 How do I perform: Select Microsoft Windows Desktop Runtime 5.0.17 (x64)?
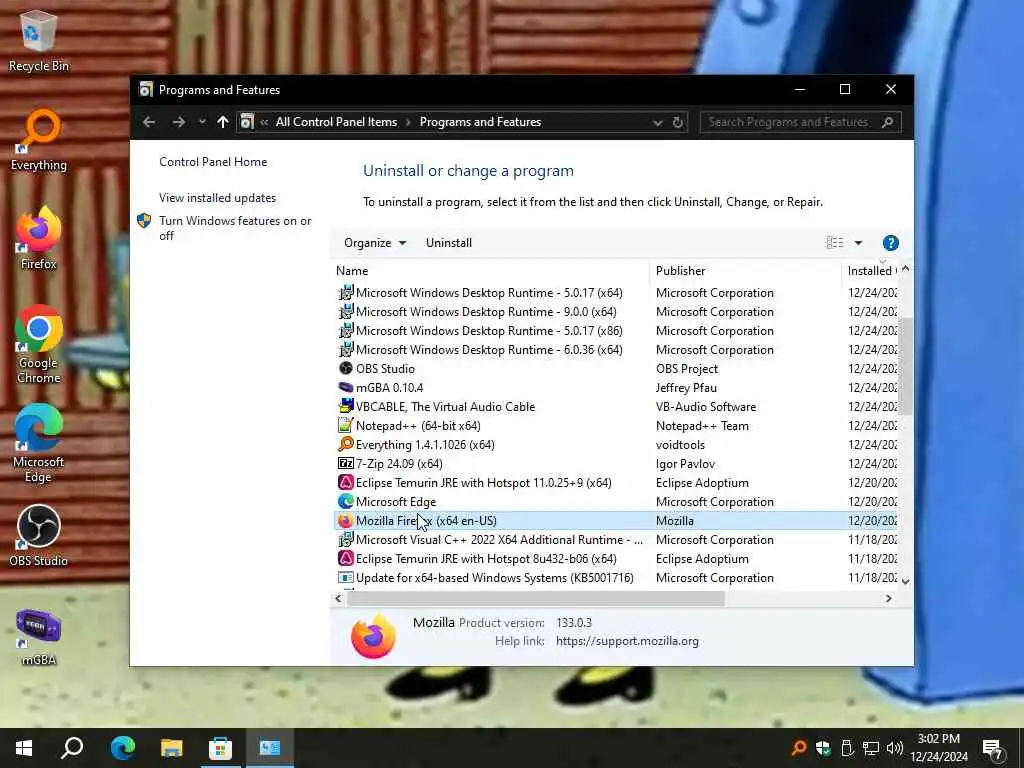(x=616, y=293)
